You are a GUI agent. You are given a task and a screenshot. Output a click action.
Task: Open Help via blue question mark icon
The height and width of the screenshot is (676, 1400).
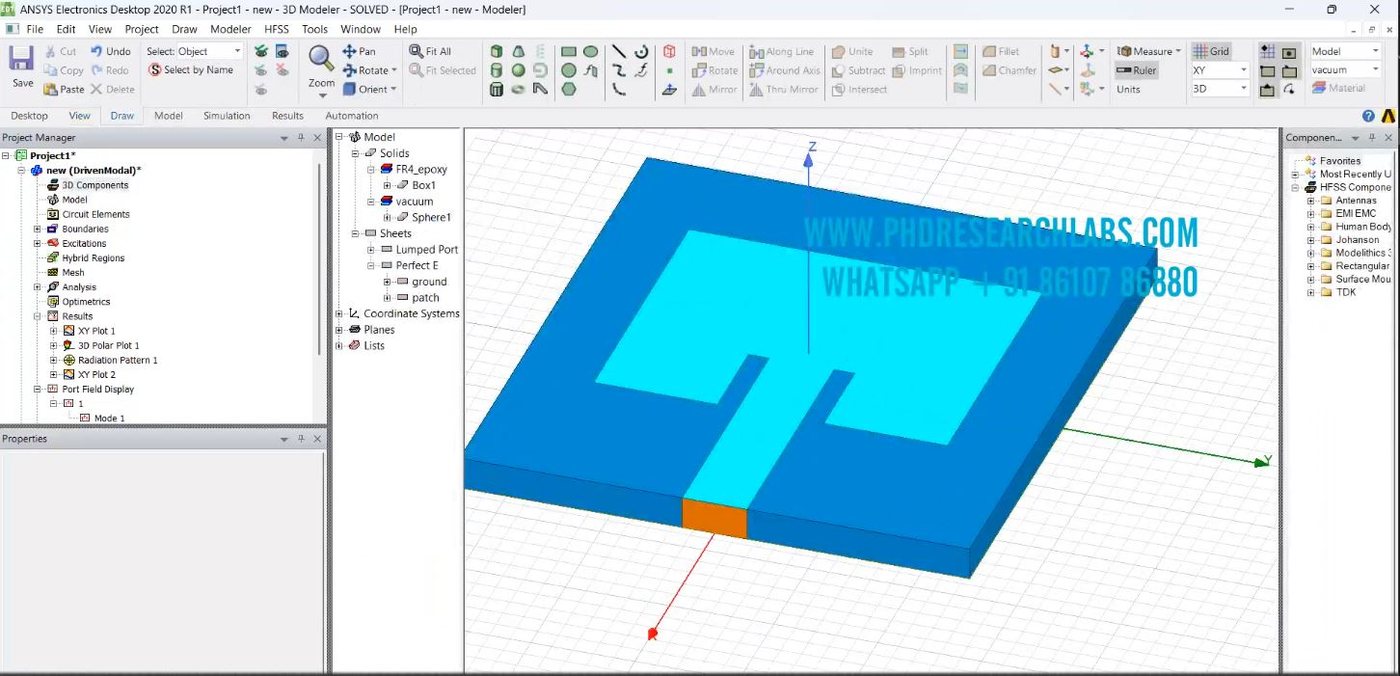pyautogui.click(x=1368, y=116)
